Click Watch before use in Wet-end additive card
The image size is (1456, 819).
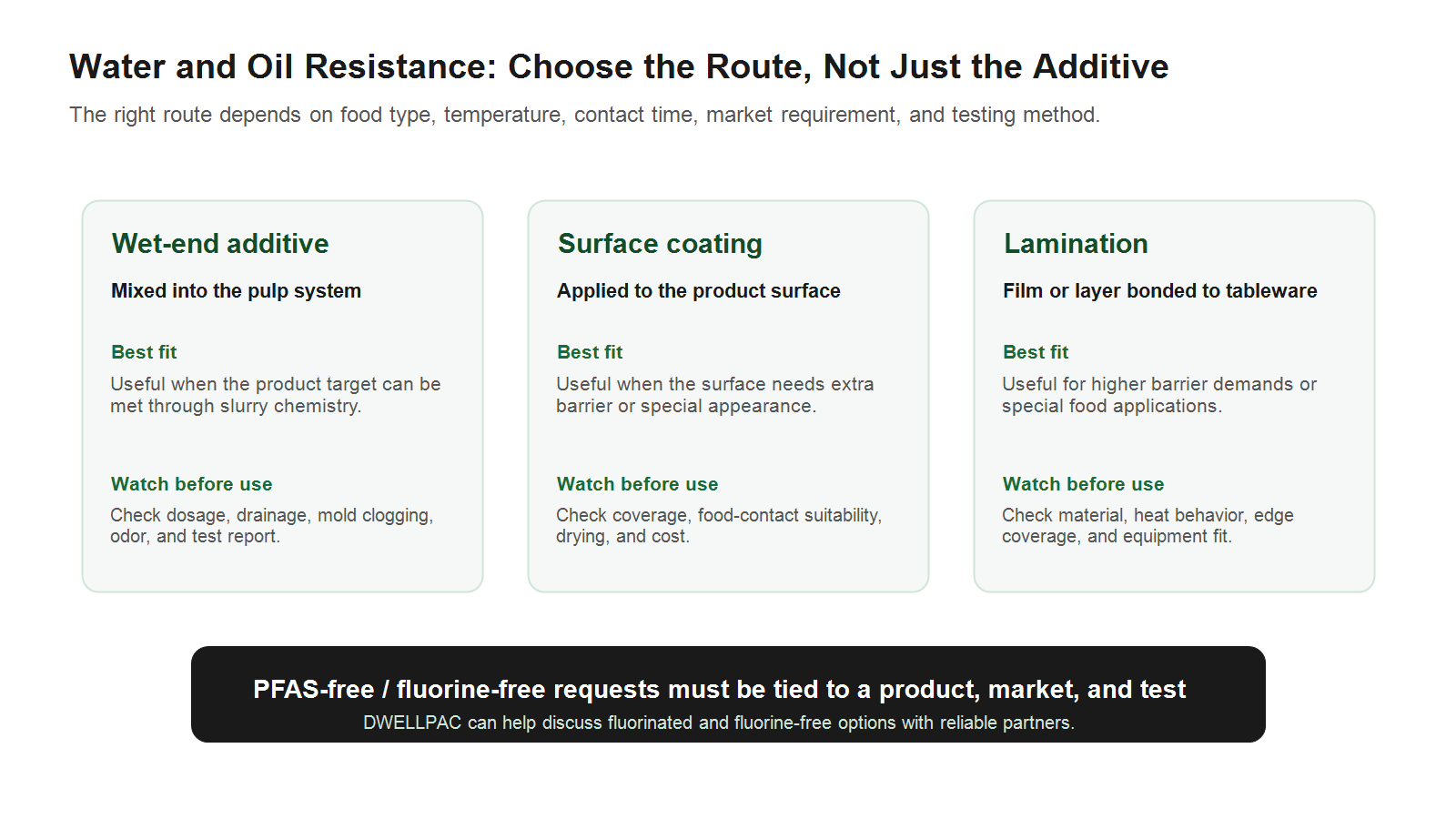click(x=191, y=484)
